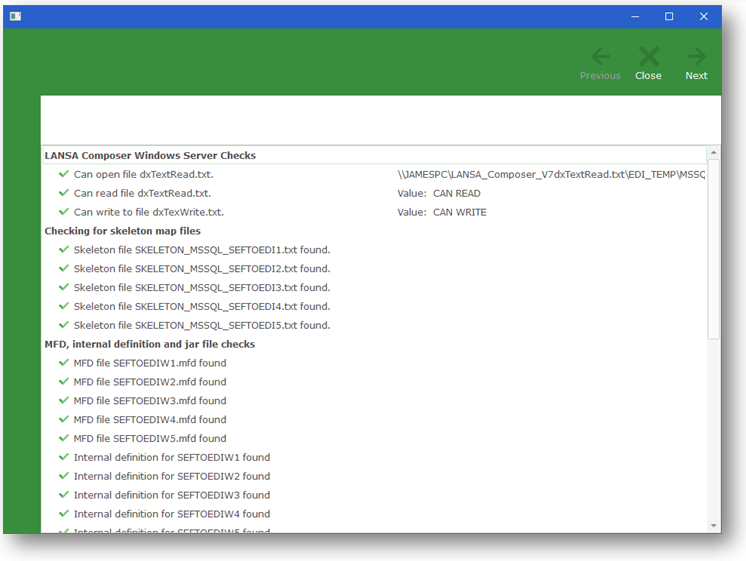This screenshot has height=561, width=746.
Task: Click checkmark beside MFD file SEFTOEDIW4.mfd
Action: [64, 419]
